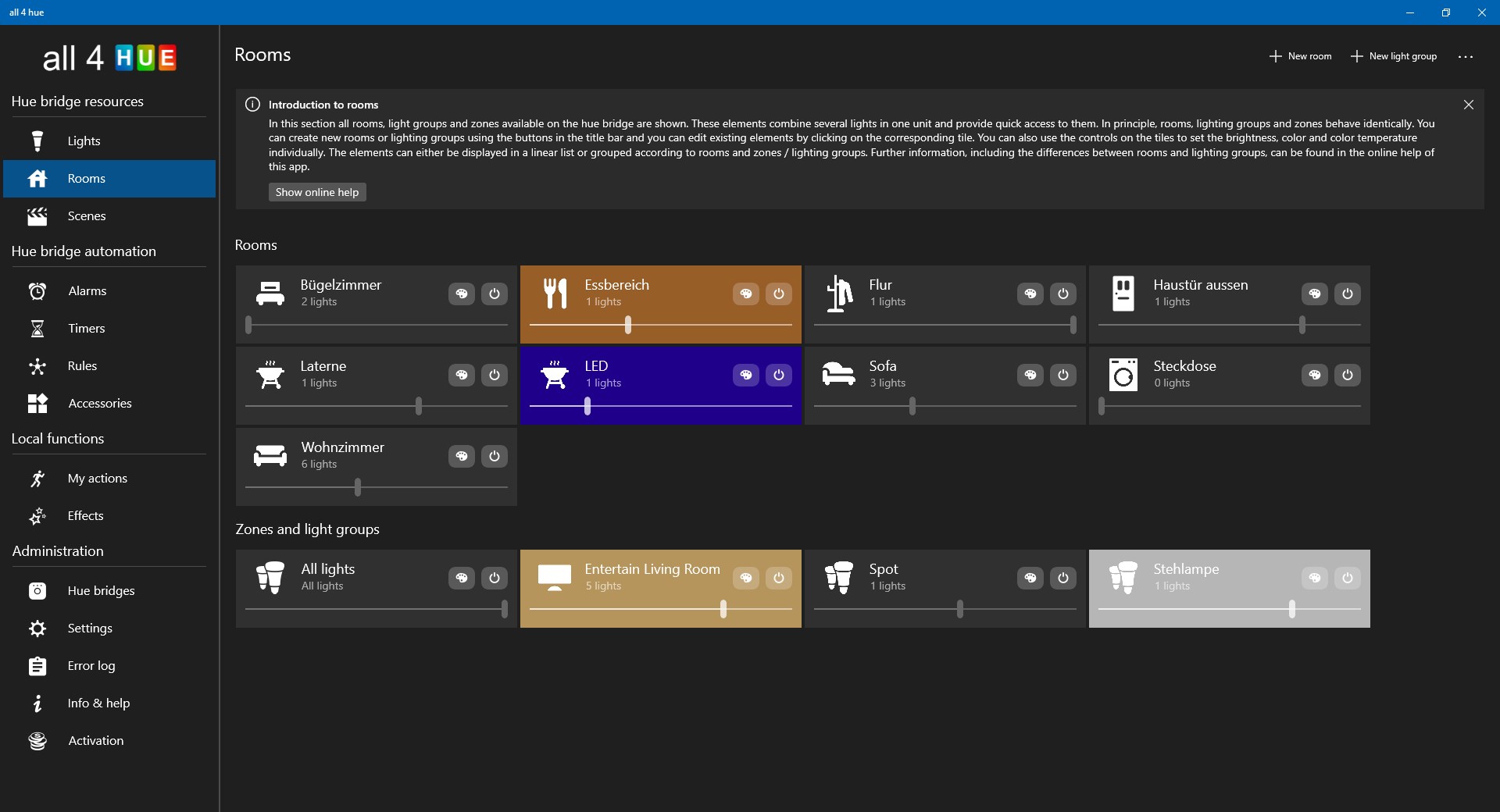1500x812 pixels.
Task: Toggle power for the Wohnzimmer room
Action: tap(494, 457)
